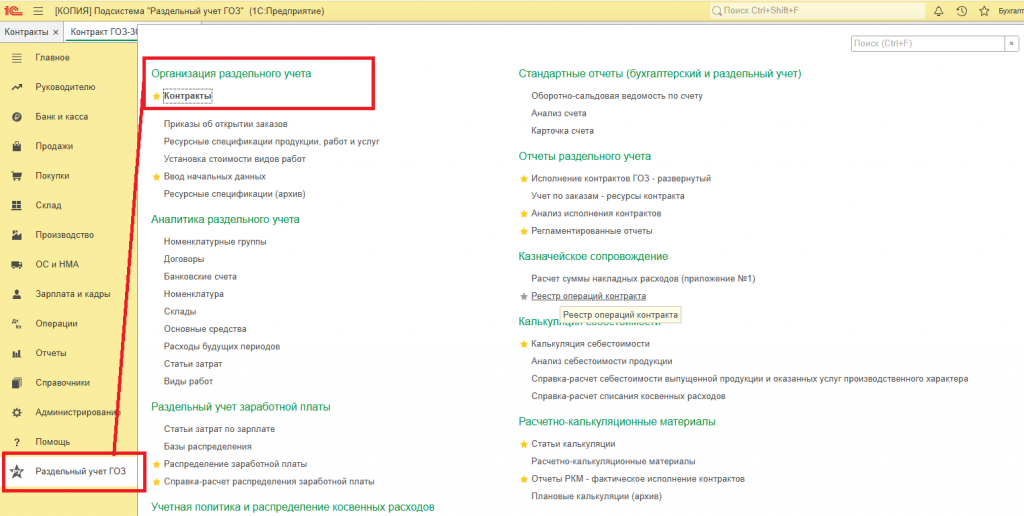The height and width of the screenshot is (516, 1024).
Task: Open Оборотно-сальдовая ведомость по счету
Action: (x=616, y=95)
